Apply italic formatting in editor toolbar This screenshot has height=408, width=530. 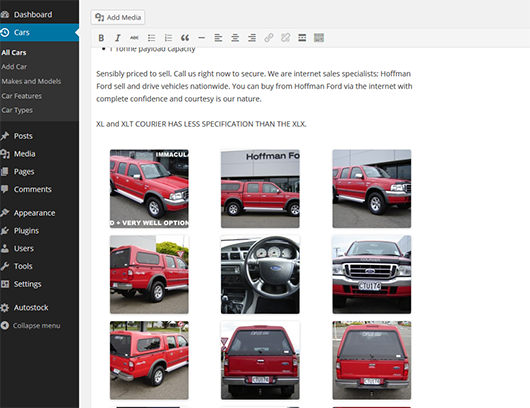click(x=118, y=38)
